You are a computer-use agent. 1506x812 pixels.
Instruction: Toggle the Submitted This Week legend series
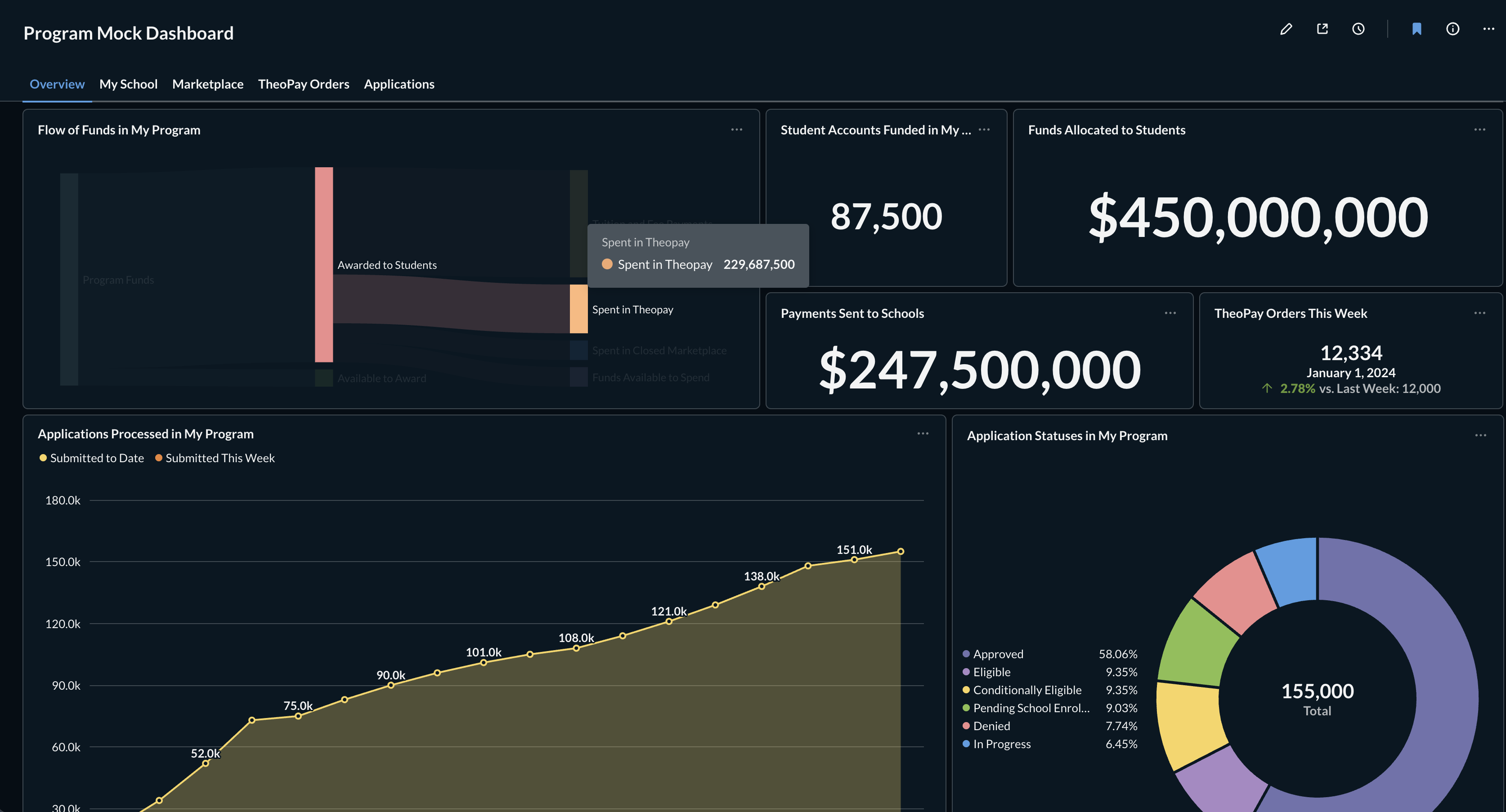click(215, 458)
